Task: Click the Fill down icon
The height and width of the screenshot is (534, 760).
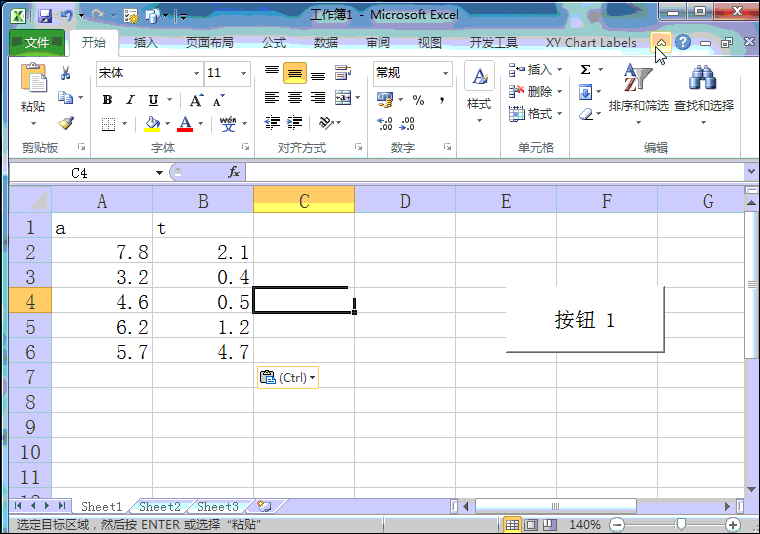Action: [586, 92]
